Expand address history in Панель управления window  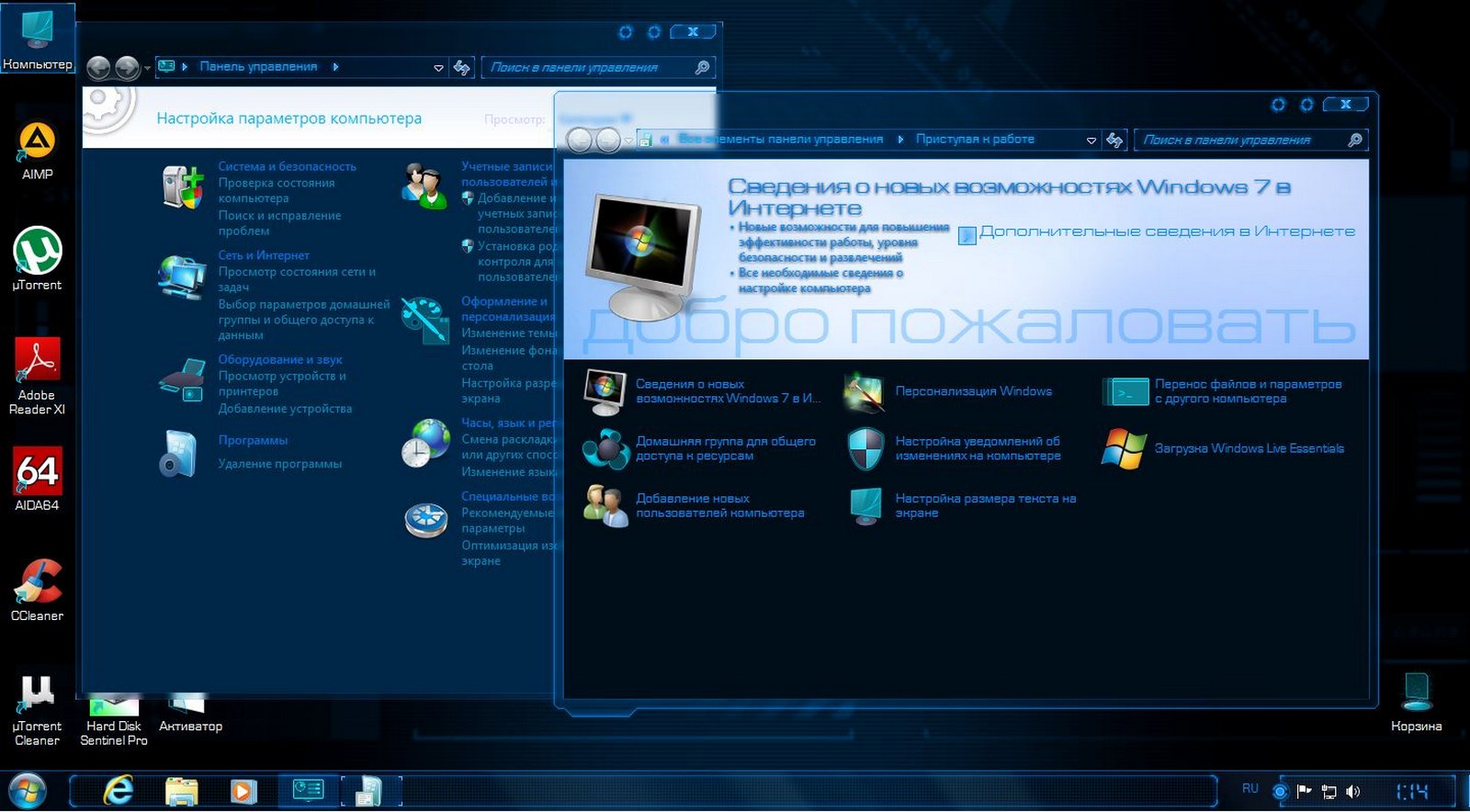pos(438,68)
